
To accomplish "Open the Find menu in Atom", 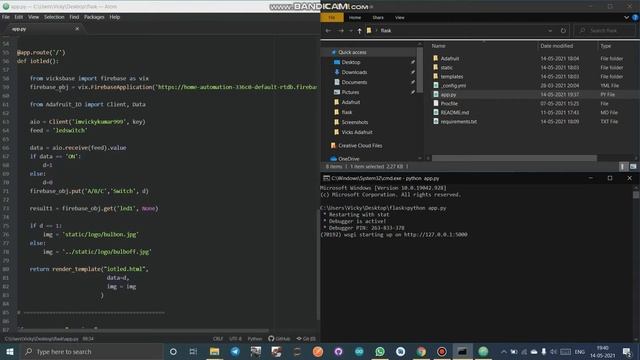I will pos(74,17).
